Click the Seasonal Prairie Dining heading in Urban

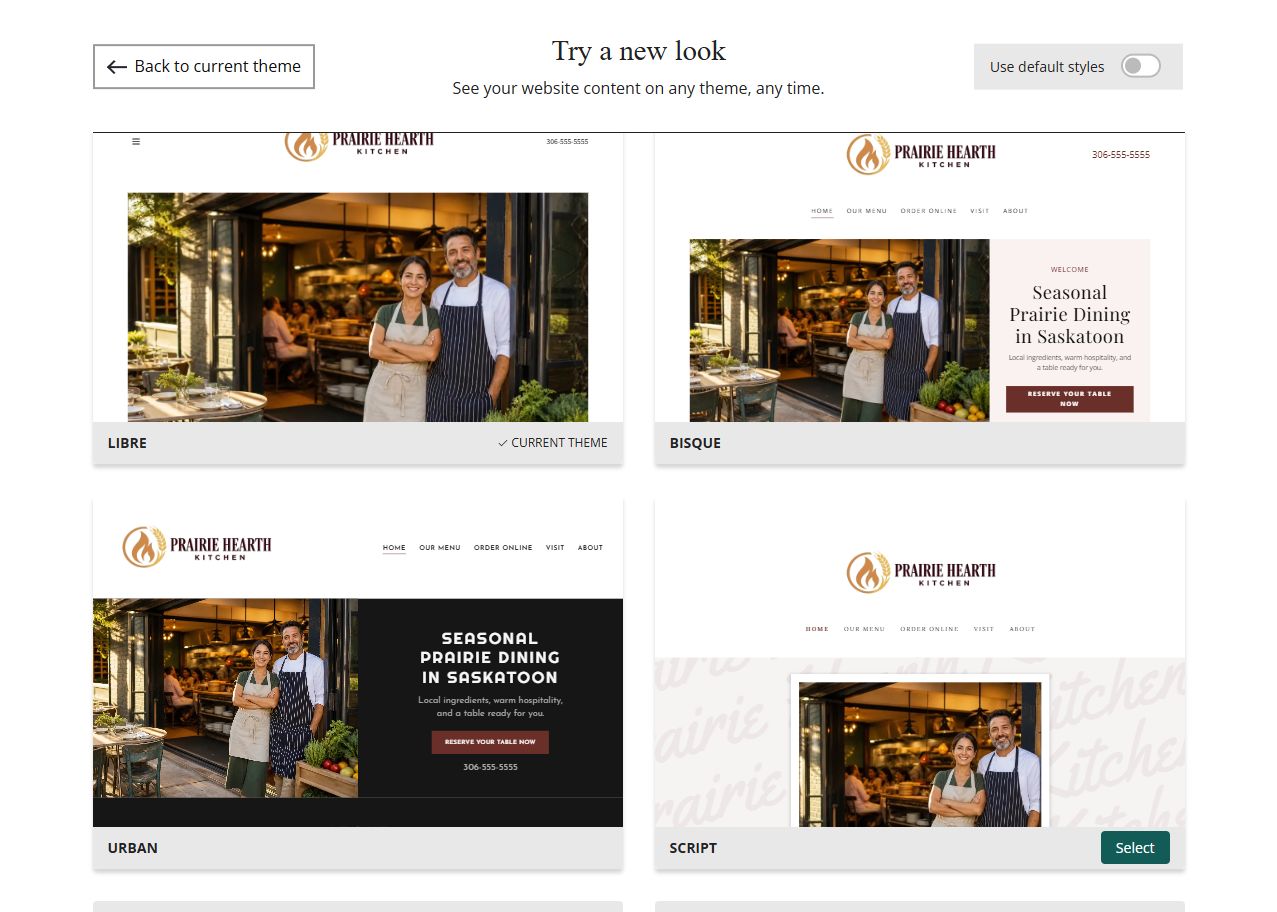click(x=490, y=657)
